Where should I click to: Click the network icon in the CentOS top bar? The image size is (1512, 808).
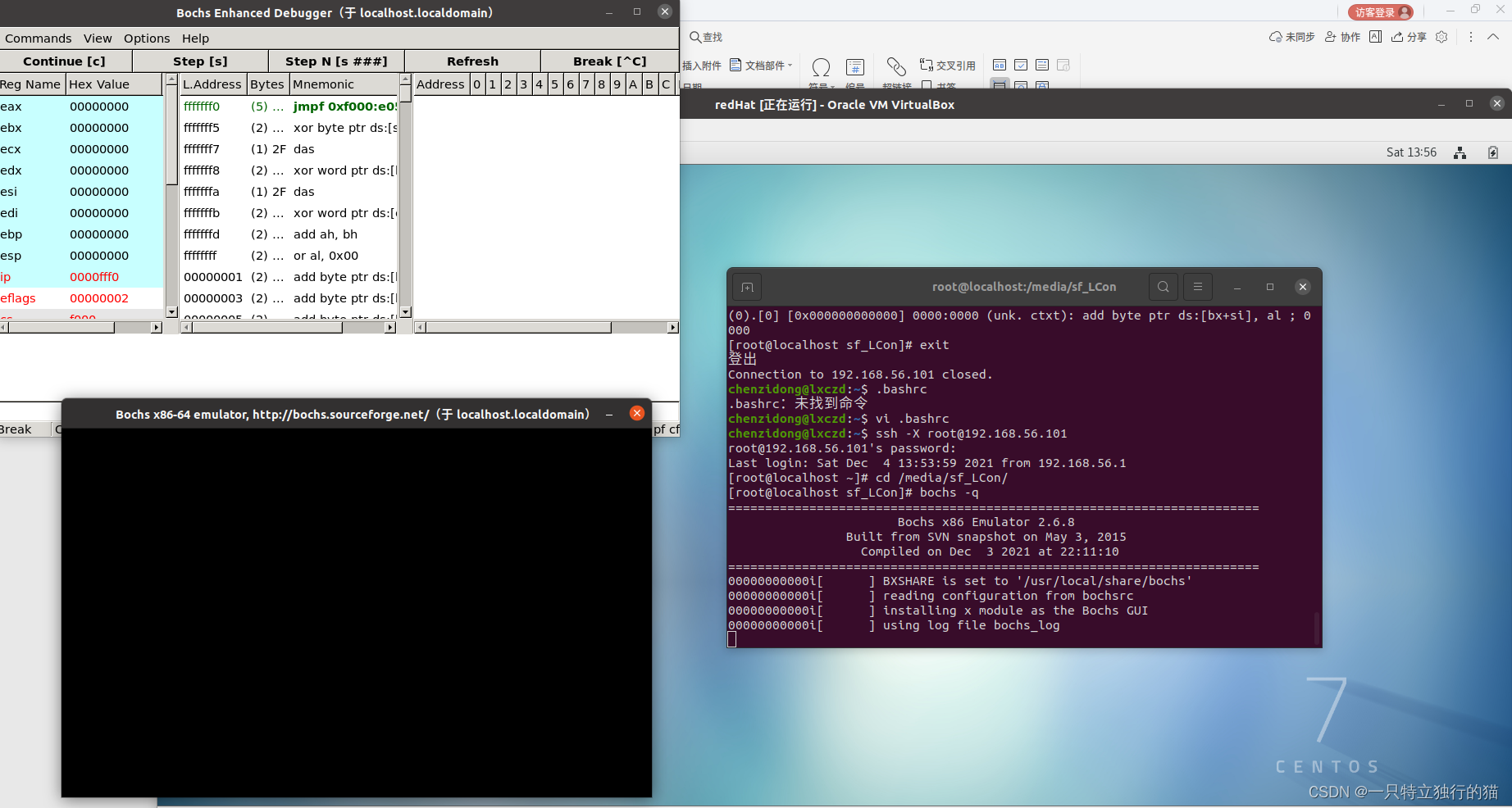click(1460, 152)
